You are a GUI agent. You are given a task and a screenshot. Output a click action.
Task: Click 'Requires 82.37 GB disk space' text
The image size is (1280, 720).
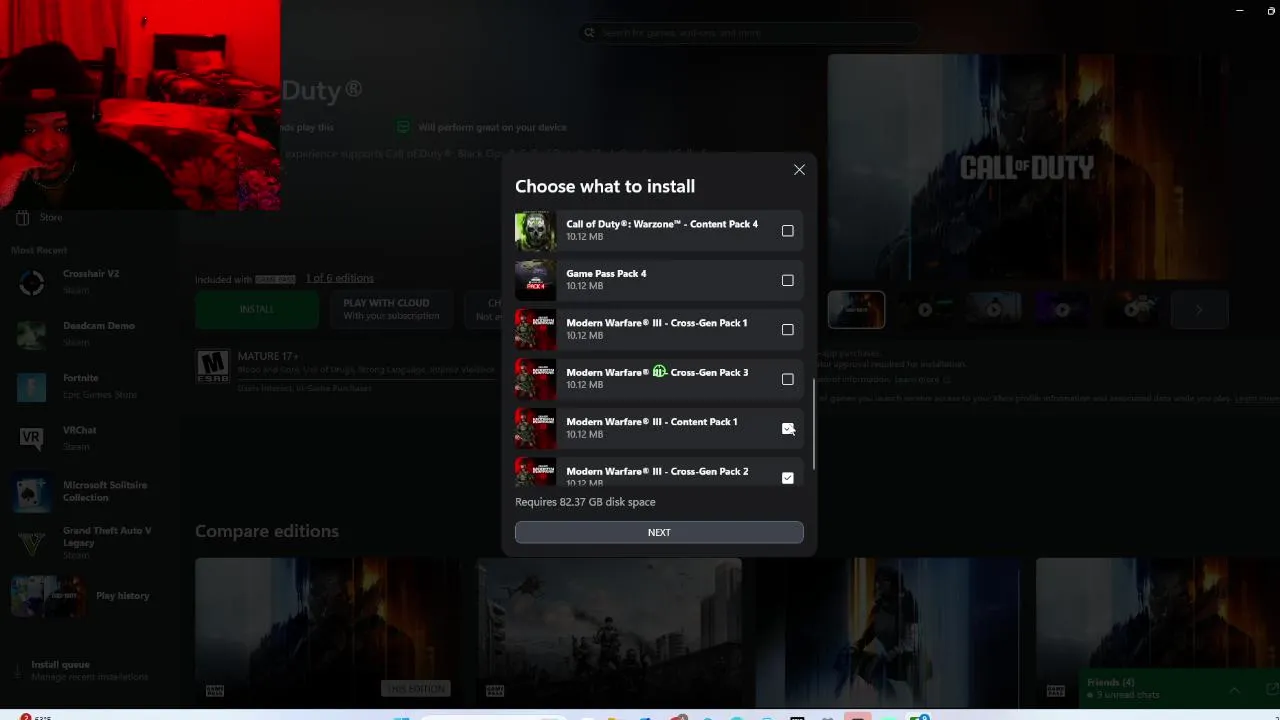(x=585, y=502)
